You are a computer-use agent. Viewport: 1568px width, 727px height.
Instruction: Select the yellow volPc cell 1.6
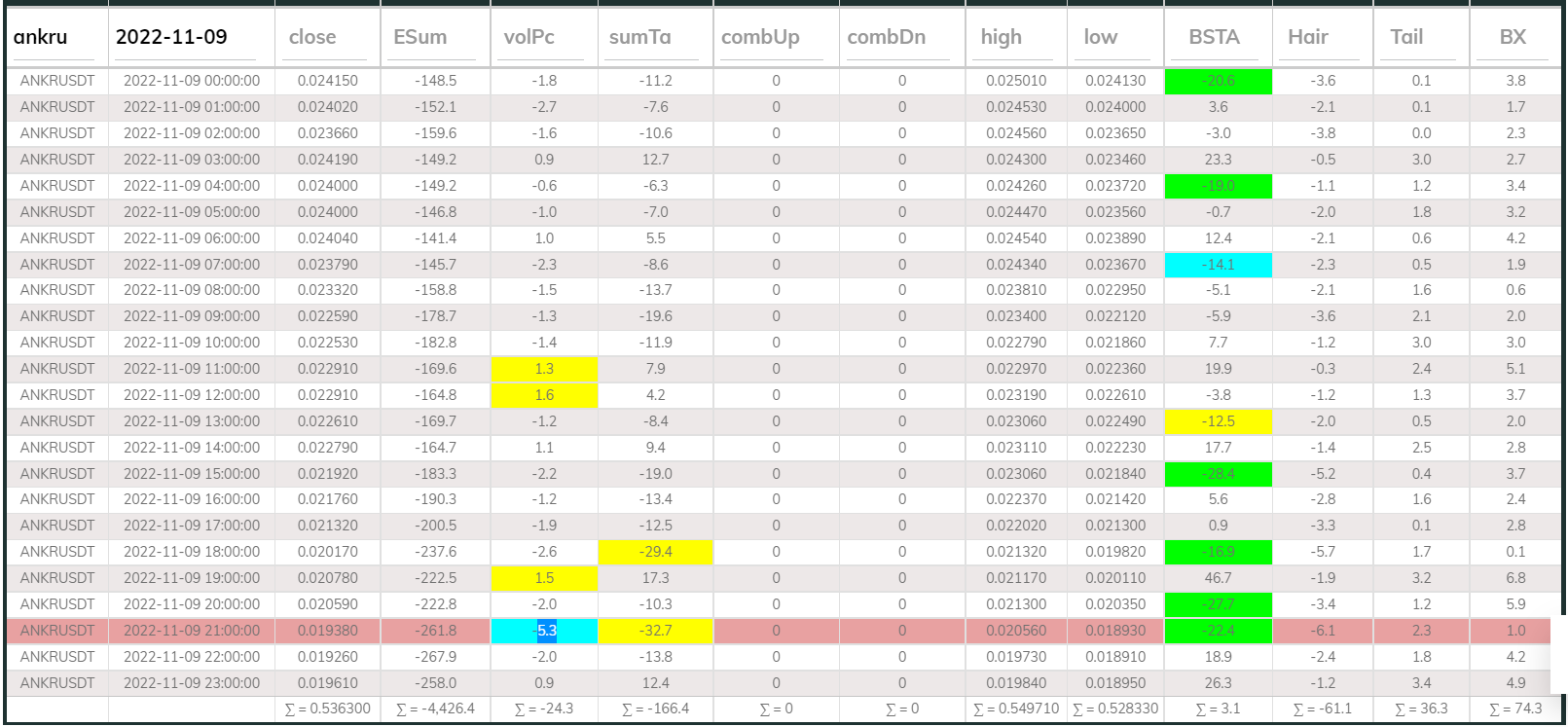(x=544, y=395)
